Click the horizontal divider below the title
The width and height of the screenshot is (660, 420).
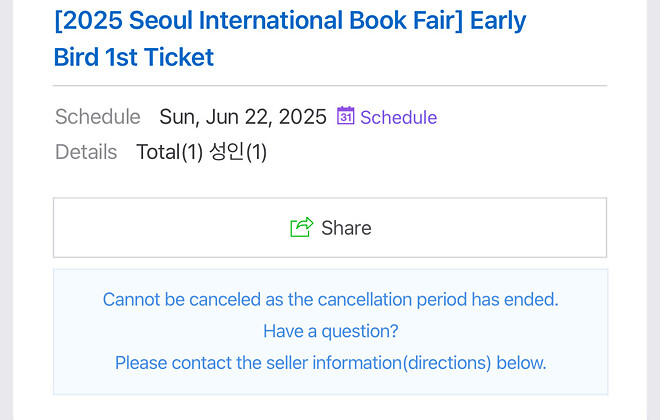(x=330, y=86)
